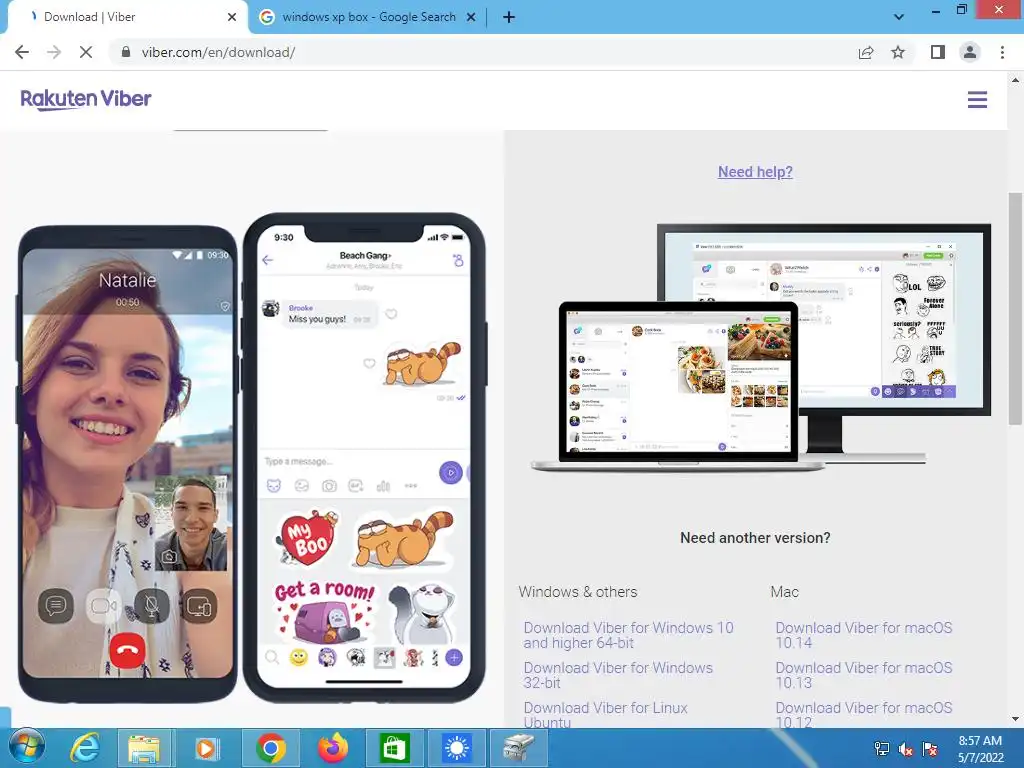Click the muted volume tray icon
The image size is (1024, 768).
tap(906, 749)
